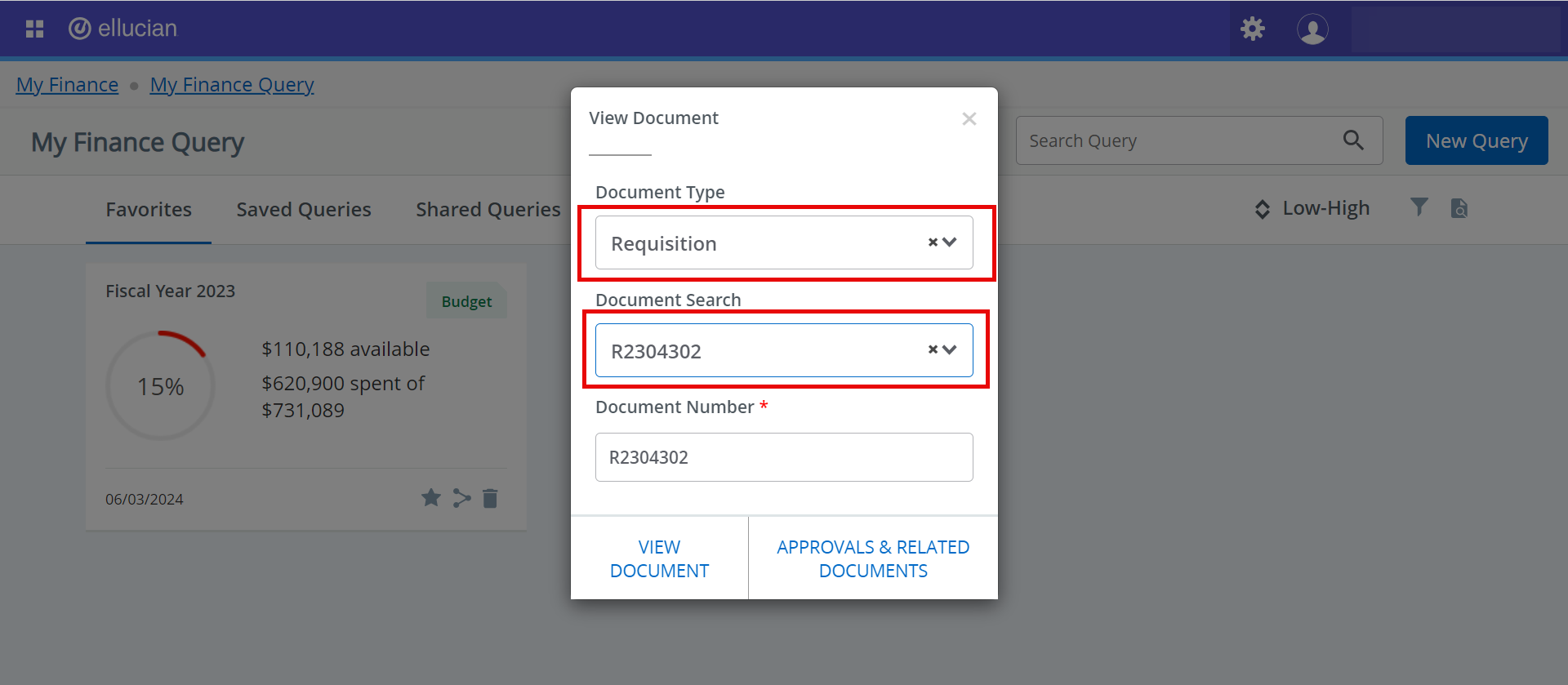
Task: Share the Fiscal Year 2023 query
Action: pos(462,498)
